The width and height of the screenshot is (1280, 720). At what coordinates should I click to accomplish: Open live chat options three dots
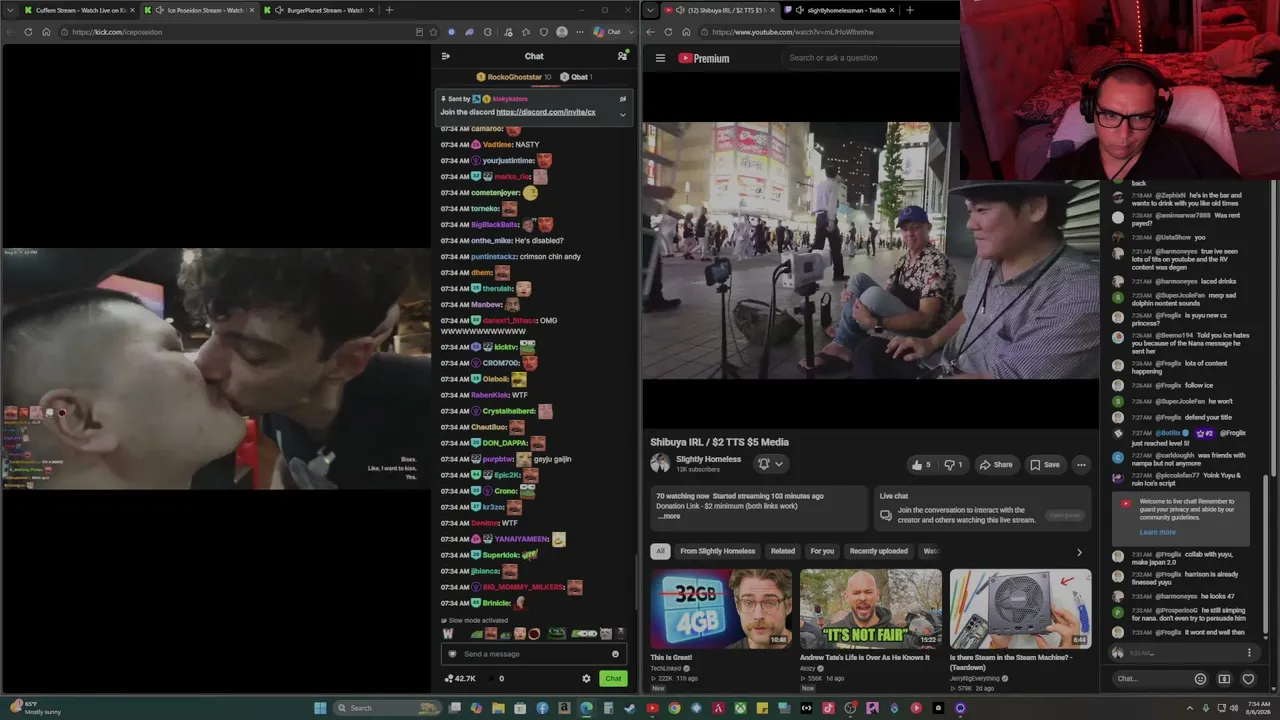[1249, 653]
